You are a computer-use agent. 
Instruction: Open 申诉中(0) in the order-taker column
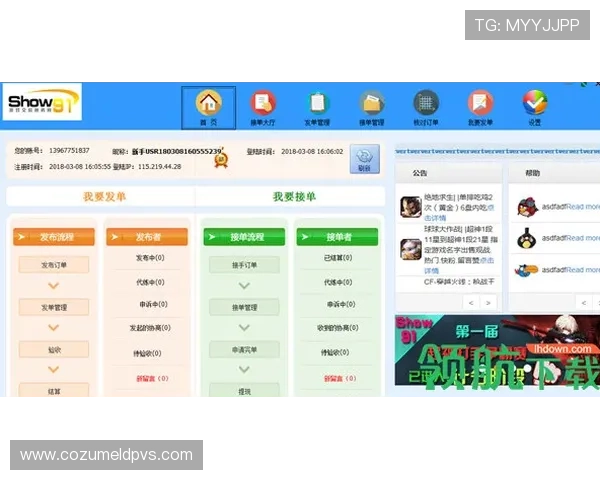341,304
